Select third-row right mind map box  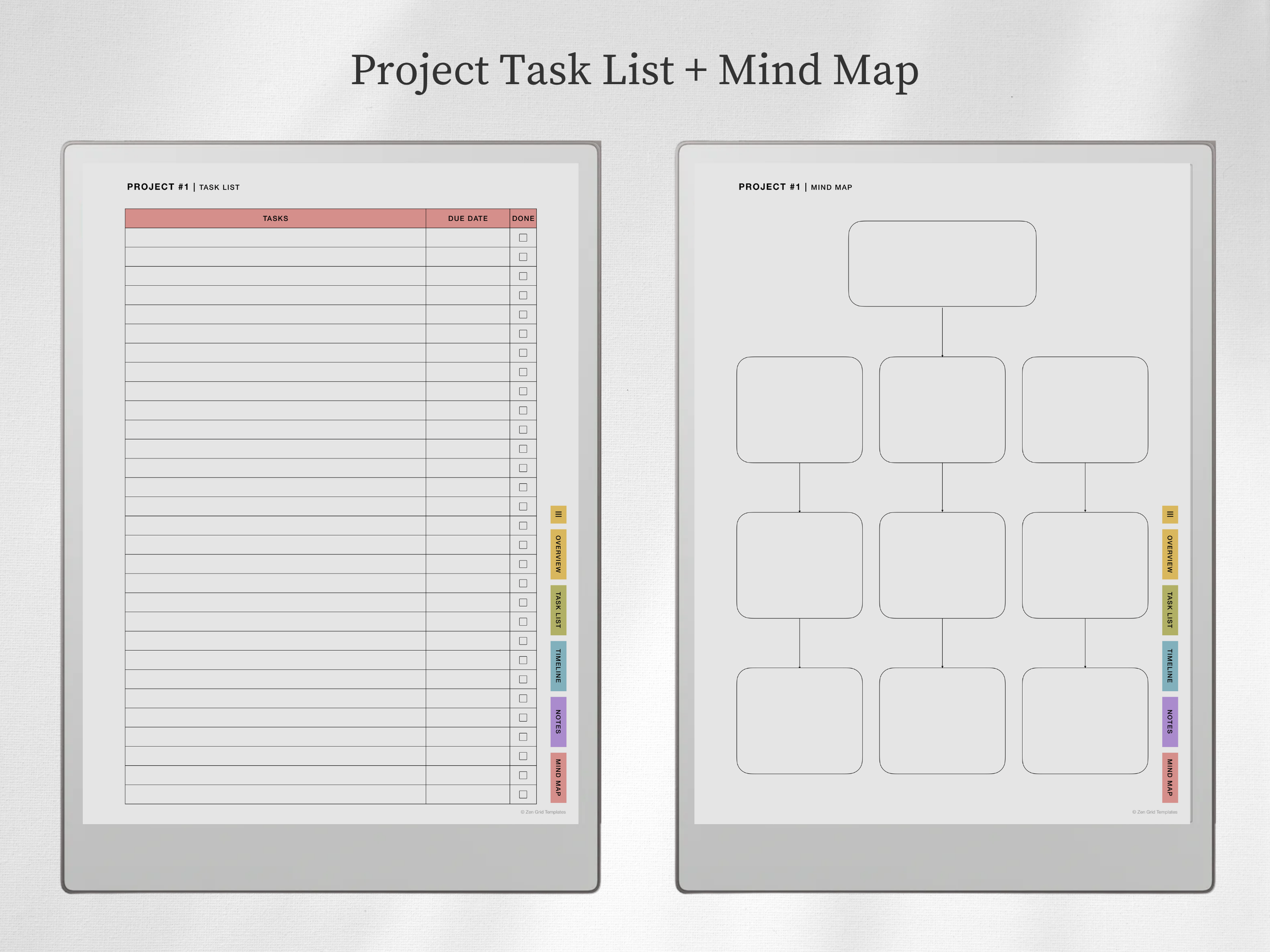click(x=1085, y=565)
